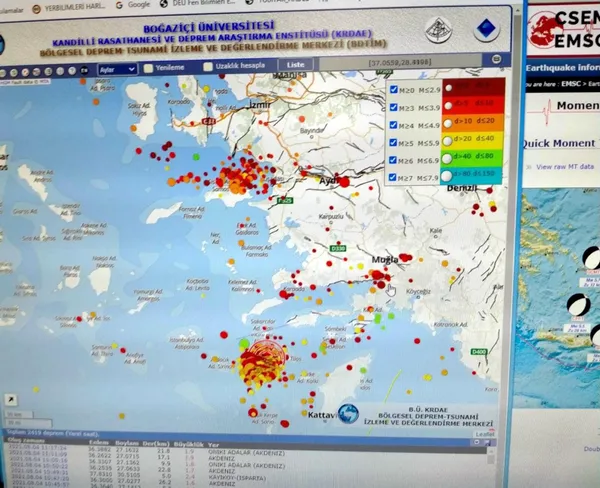
Task: Open the YERBİLİMLERİ HARİ... bookmark
Action: pos(69,8)
